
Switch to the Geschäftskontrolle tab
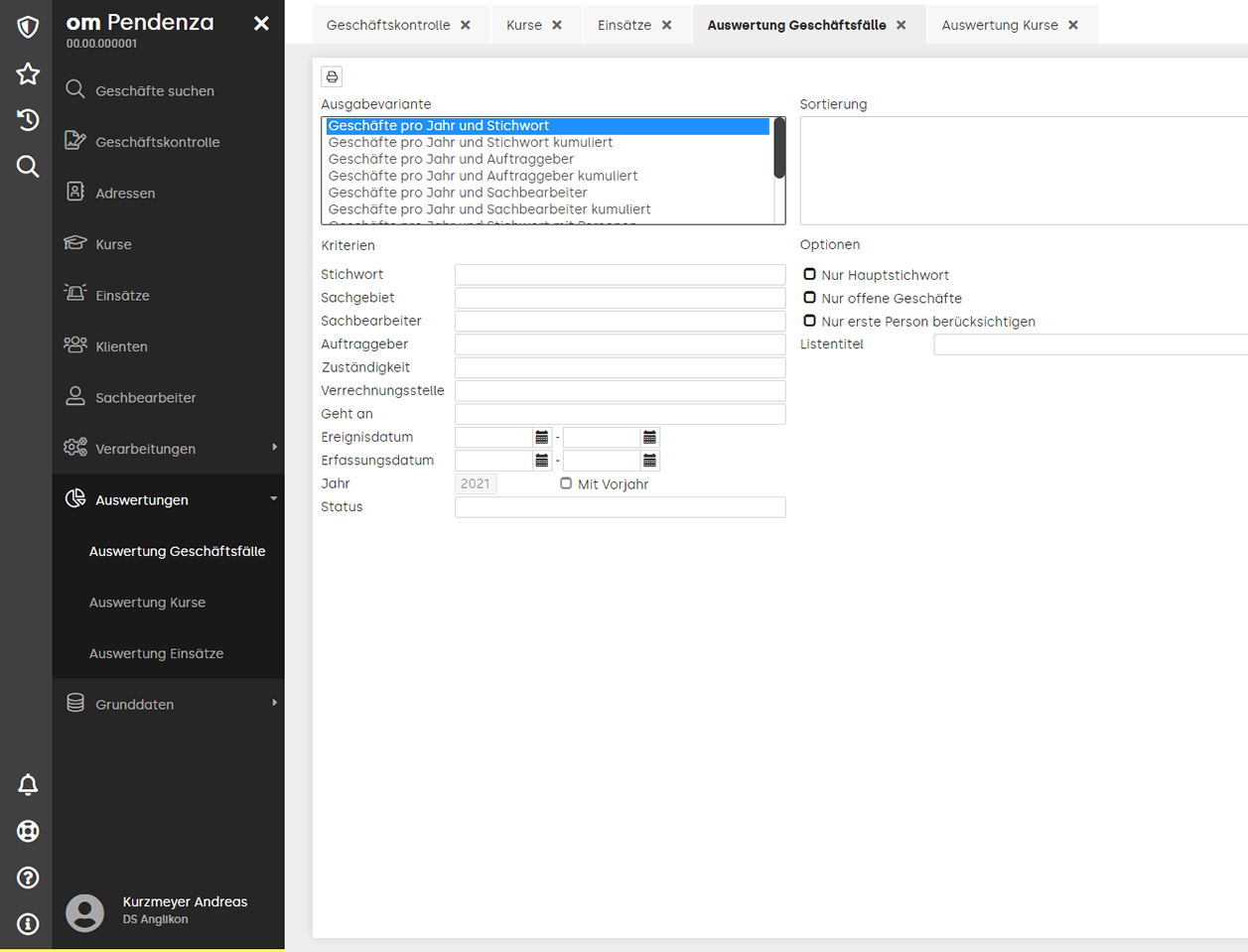click(x=388, y=25)
